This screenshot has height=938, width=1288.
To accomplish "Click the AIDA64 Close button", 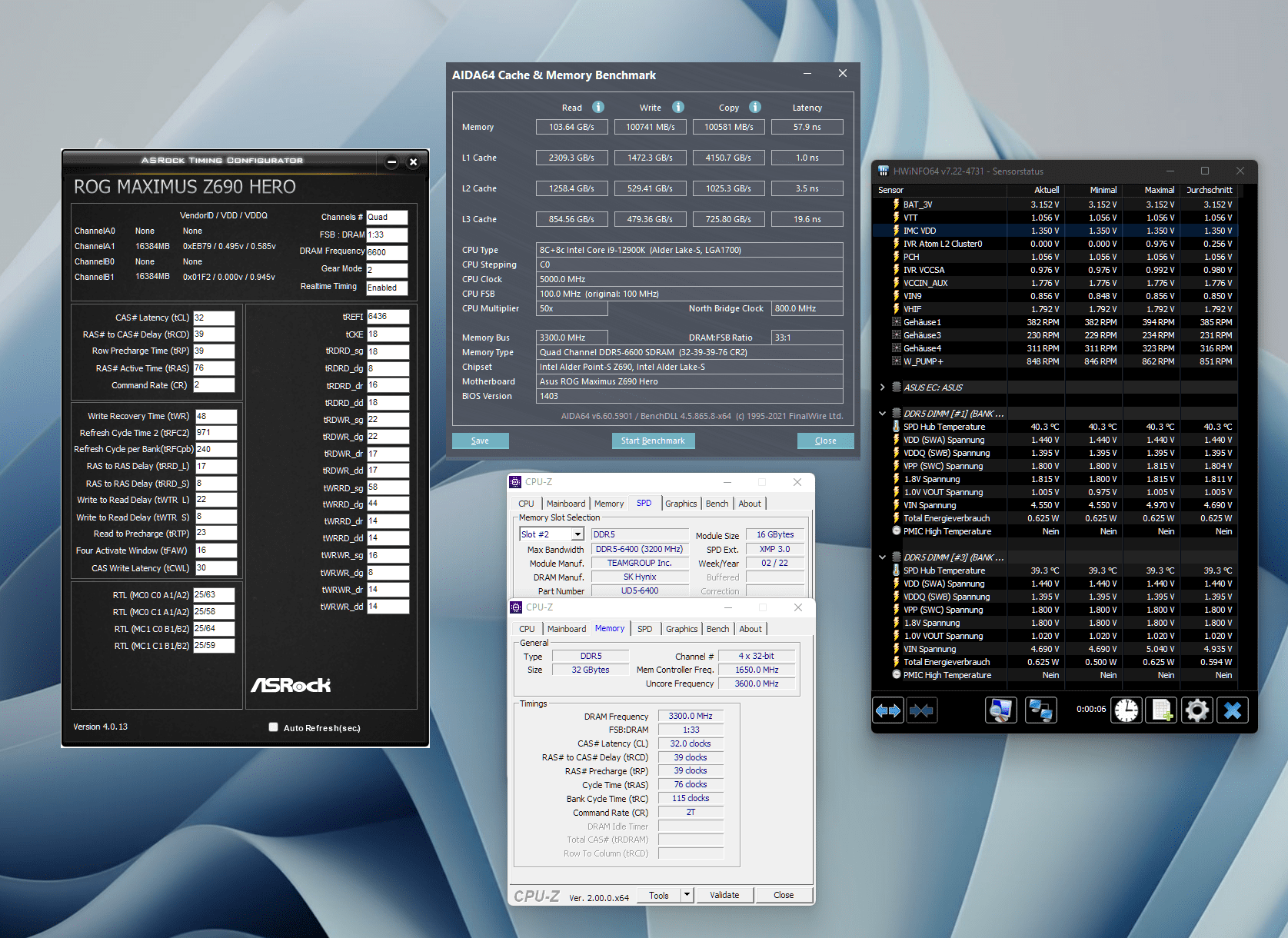I will 825,441.
